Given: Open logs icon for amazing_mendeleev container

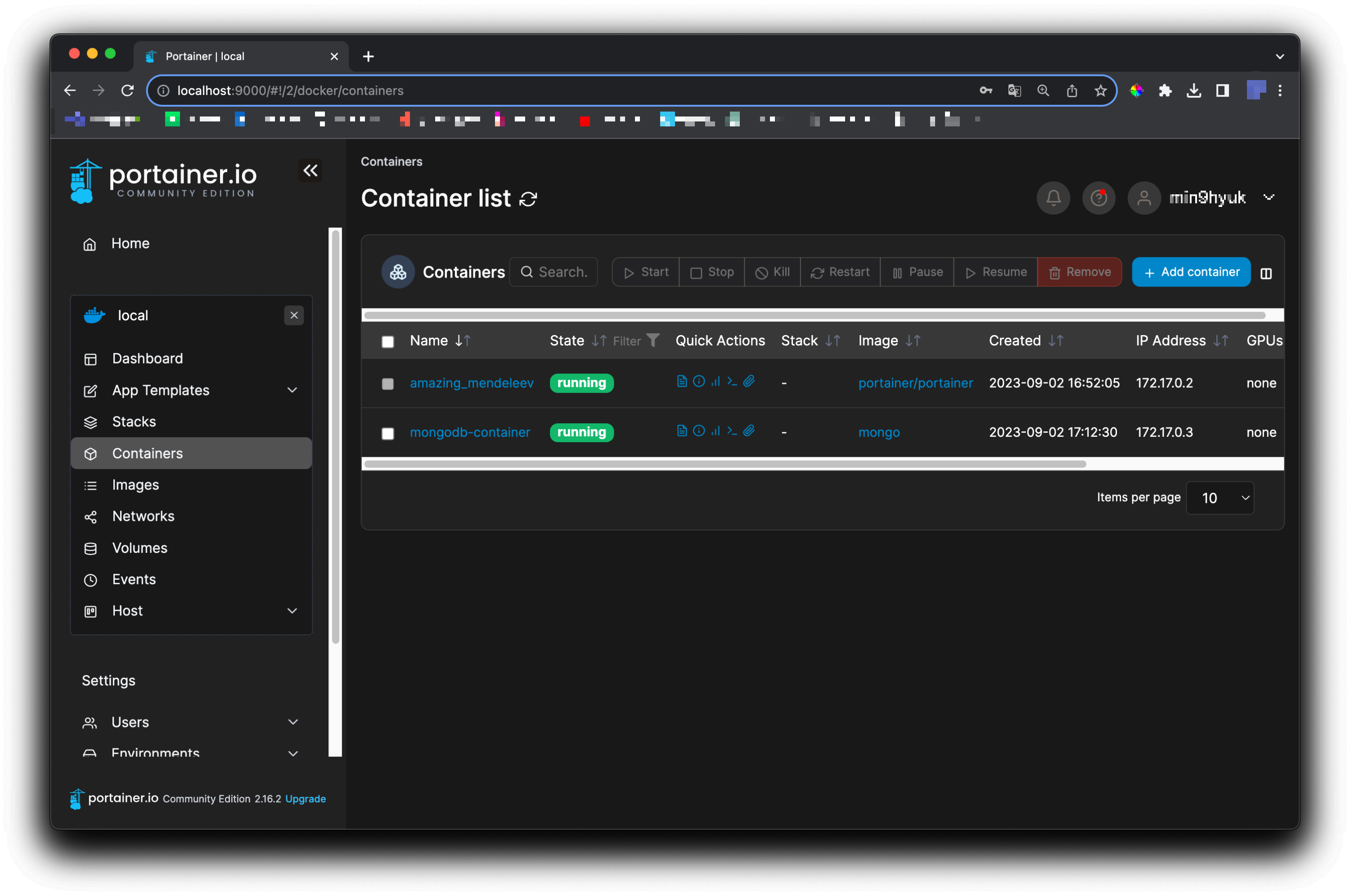Looking at the screenshot, I should (x=681, y=381).
